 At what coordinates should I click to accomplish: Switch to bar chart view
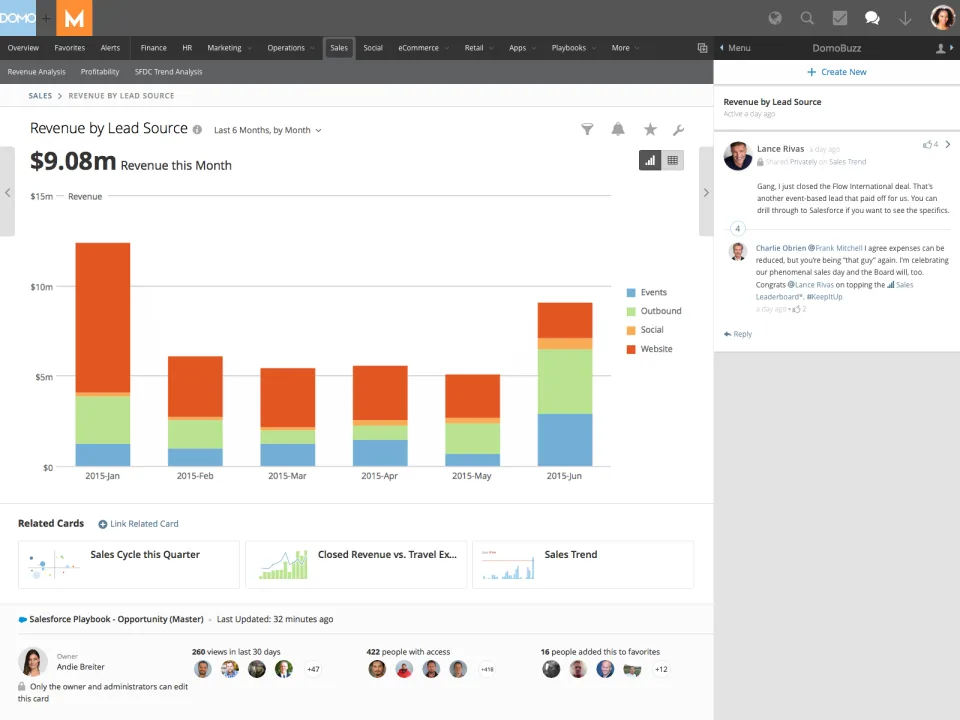pyautogui.click(x=650, y=160)
